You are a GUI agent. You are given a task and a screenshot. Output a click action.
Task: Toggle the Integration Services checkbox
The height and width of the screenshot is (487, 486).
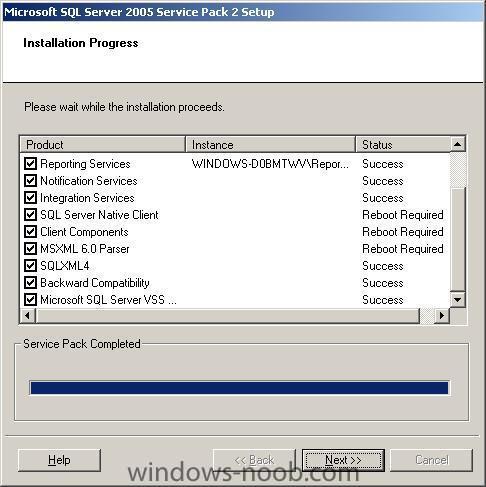(30, 198)
